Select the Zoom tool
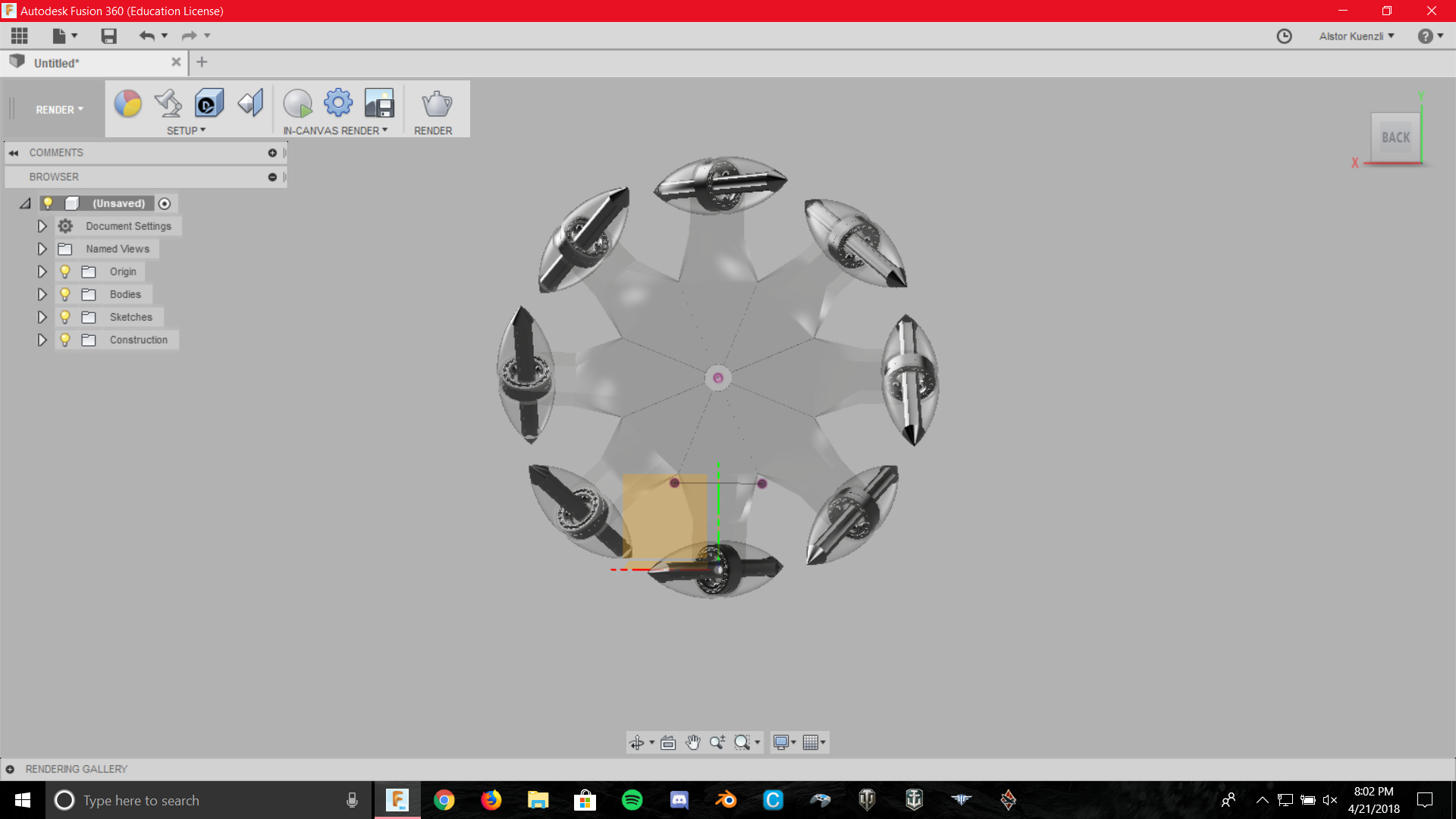The width and height of the screenshot is (1456, 819). pos(717,742)
